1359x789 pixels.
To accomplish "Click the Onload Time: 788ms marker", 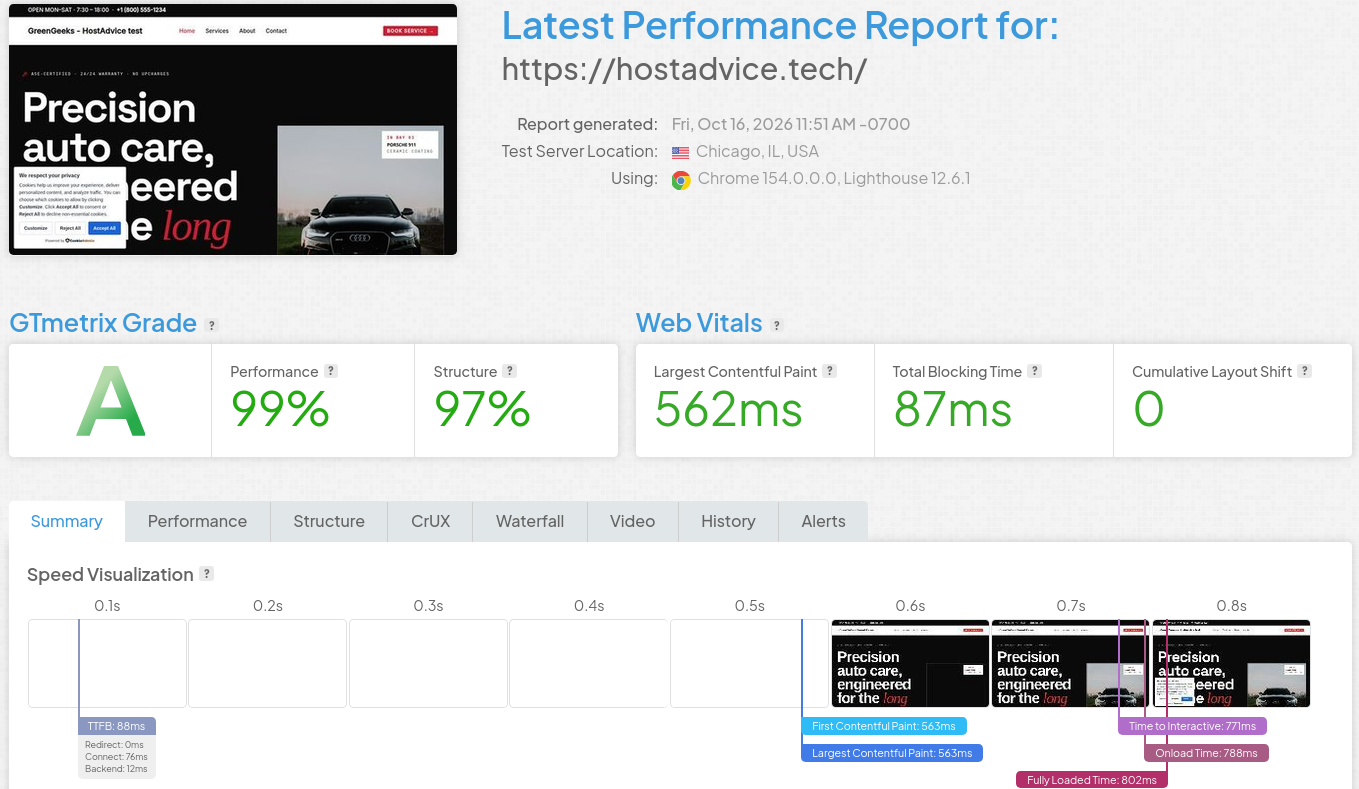I will coord(1207,753).
